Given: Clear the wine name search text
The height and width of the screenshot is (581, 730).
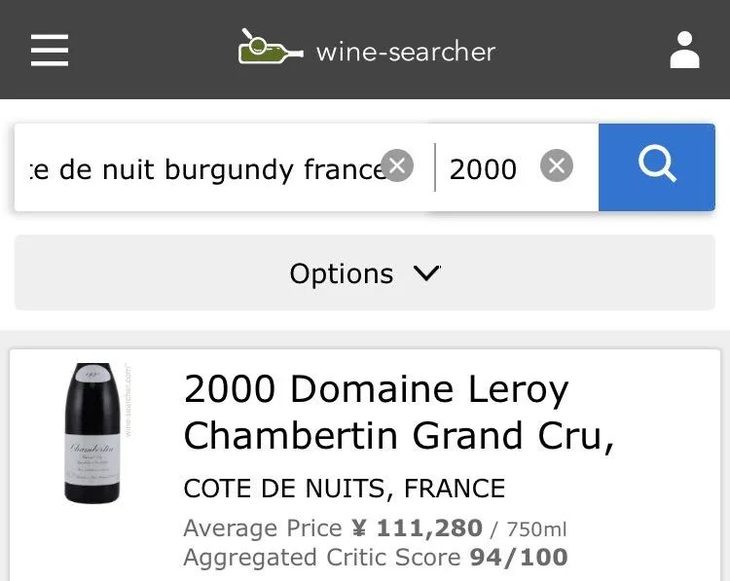Looking at the screenshot, I should 397,165.
